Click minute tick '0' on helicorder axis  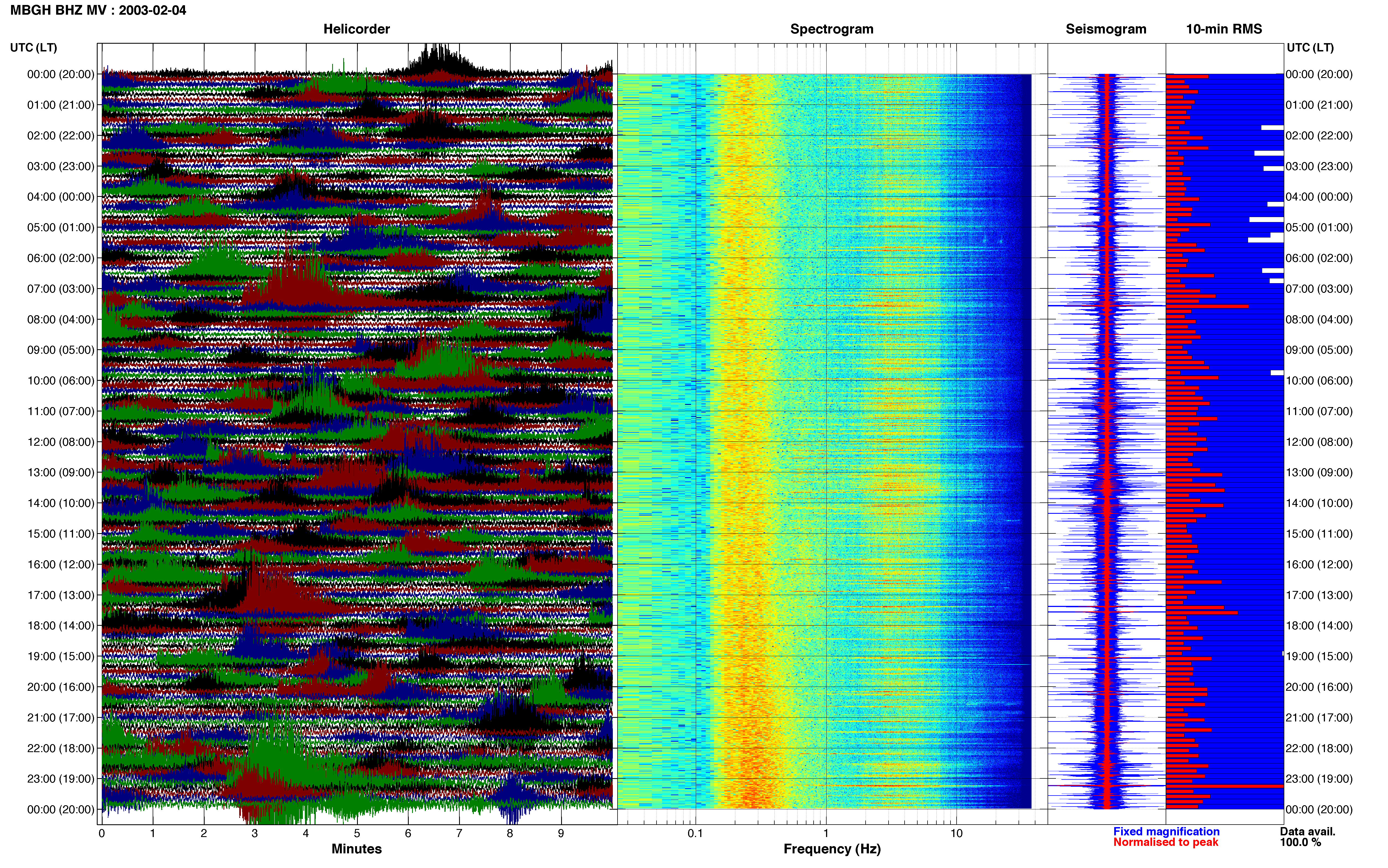[x=101, y=833]
